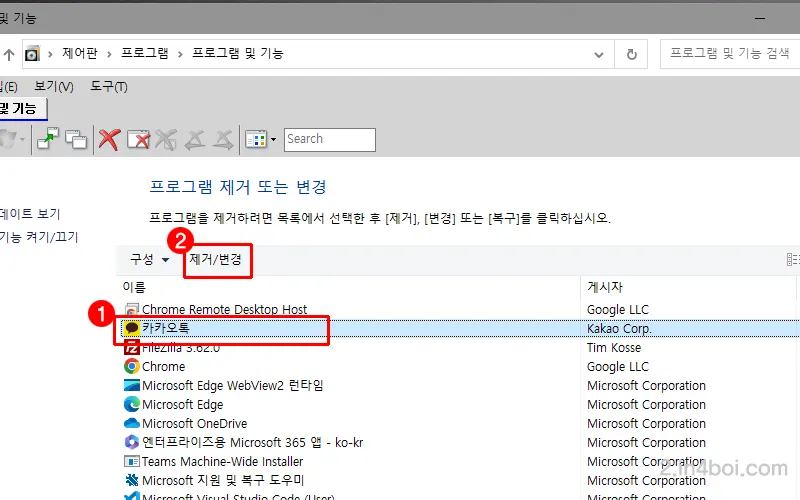Expand the address bar history dropdown
Image resolution: width=800 pixels, height=500 pixels.
[x=599, y=54]
